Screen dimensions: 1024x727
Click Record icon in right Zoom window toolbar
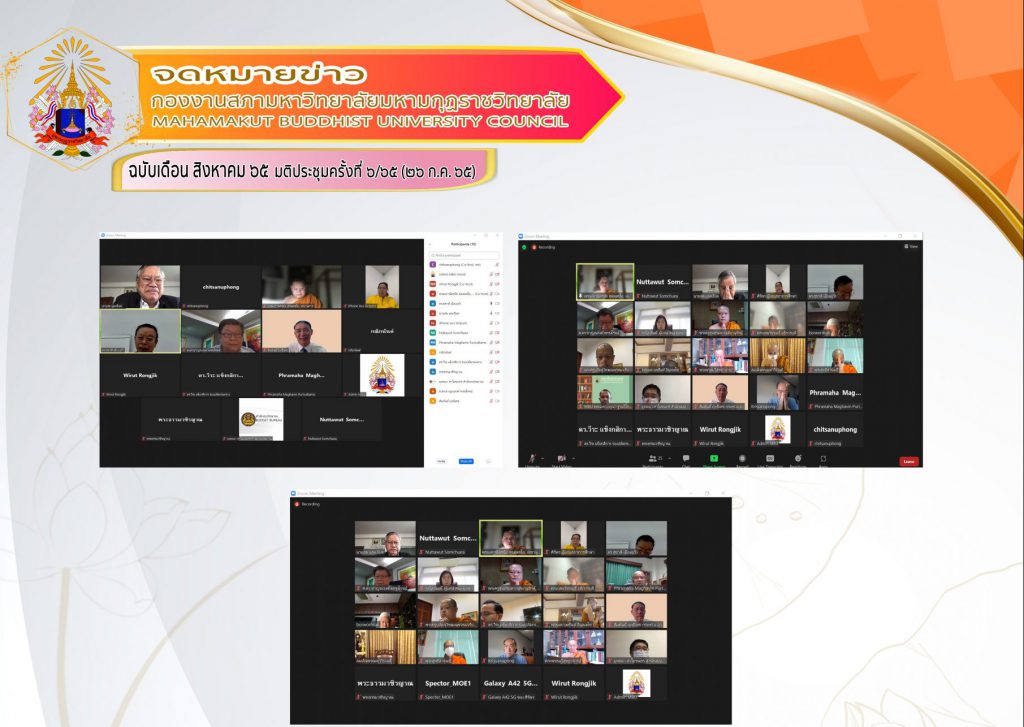tap(742, 458)
